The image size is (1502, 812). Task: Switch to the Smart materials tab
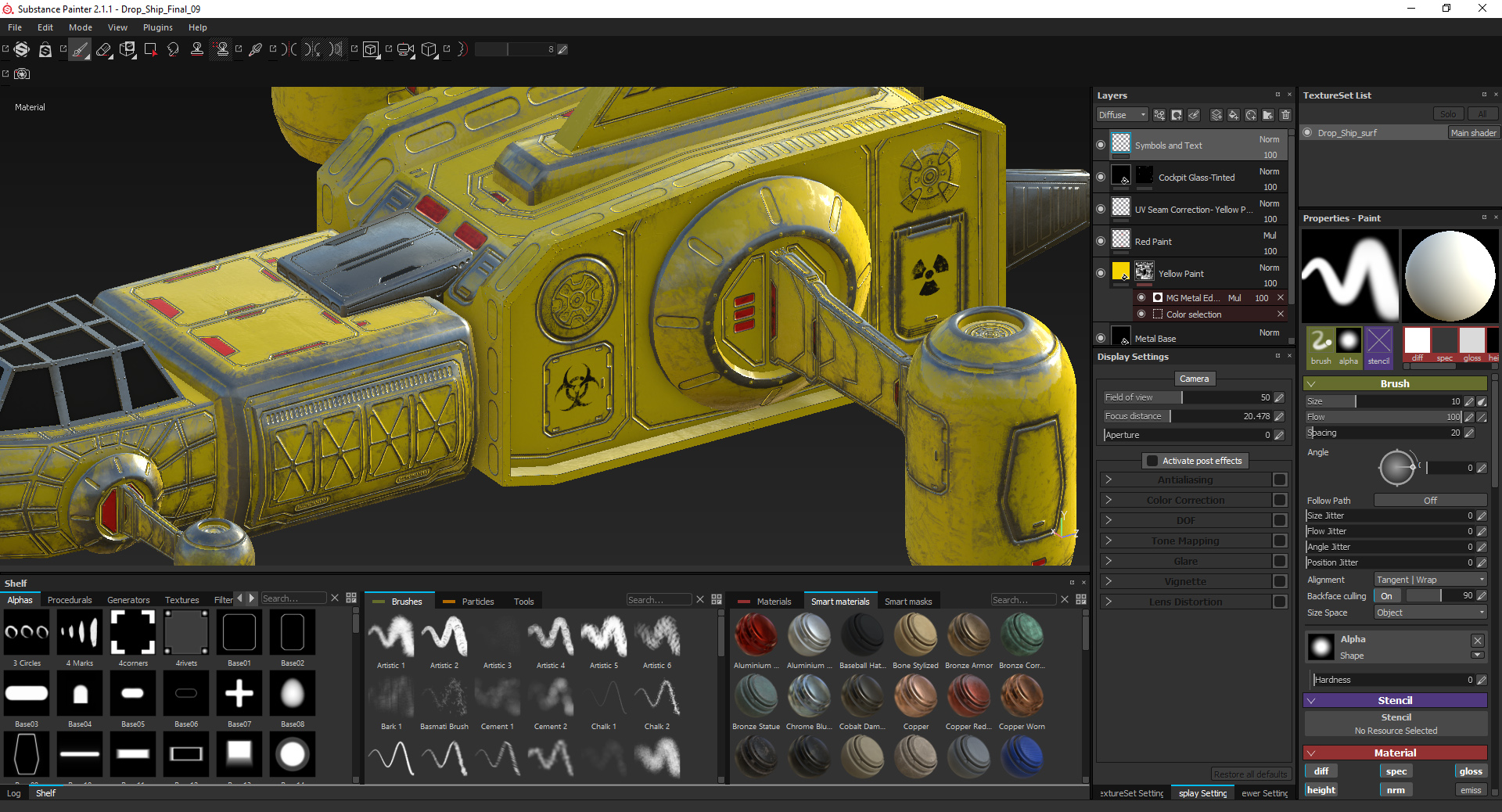coord(840,601)
